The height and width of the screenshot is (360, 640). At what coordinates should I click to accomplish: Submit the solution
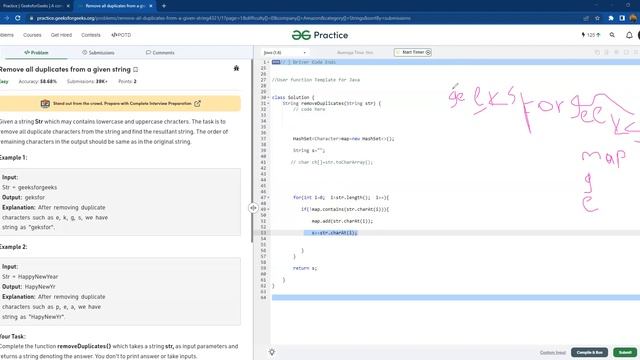[x=625, y=352]
